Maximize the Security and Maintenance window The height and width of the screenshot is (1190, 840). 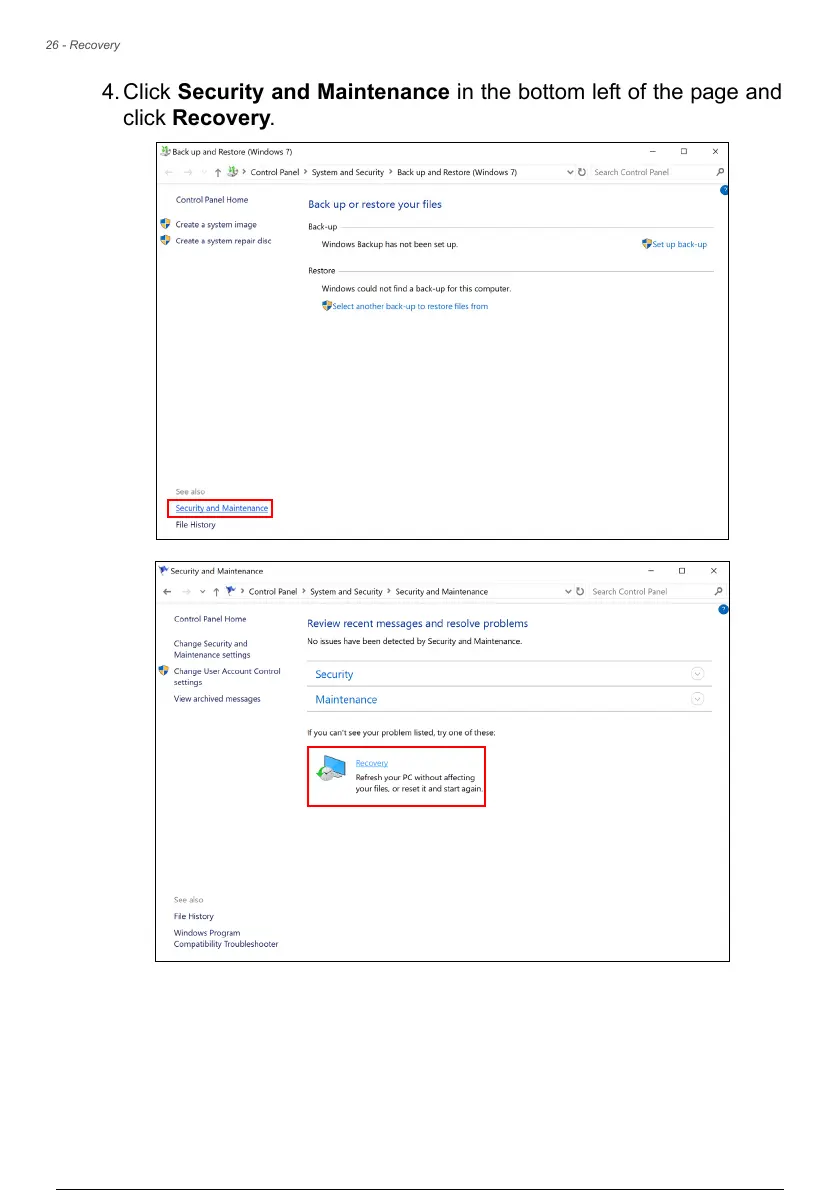coord(681,571)
